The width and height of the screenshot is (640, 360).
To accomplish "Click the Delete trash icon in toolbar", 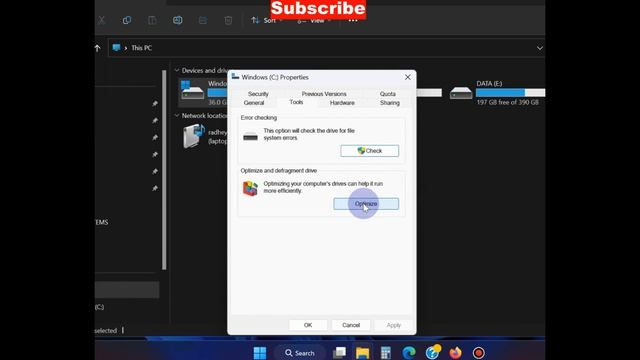I will coord(228,20).
